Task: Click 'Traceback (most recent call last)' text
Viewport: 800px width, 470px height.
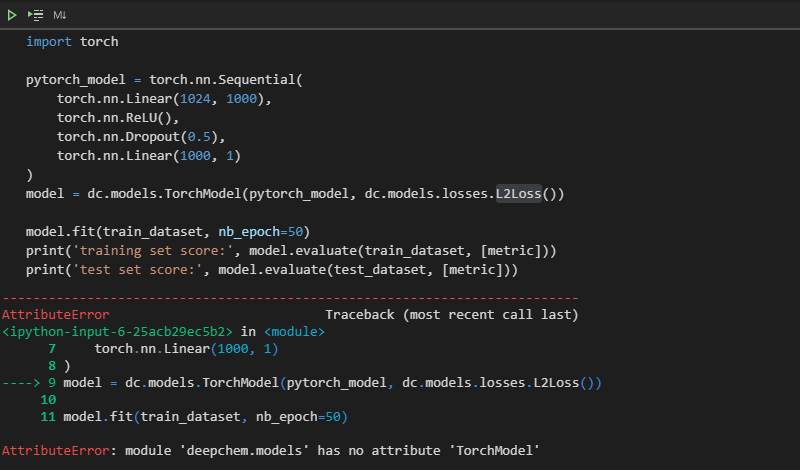Action: 452,314
